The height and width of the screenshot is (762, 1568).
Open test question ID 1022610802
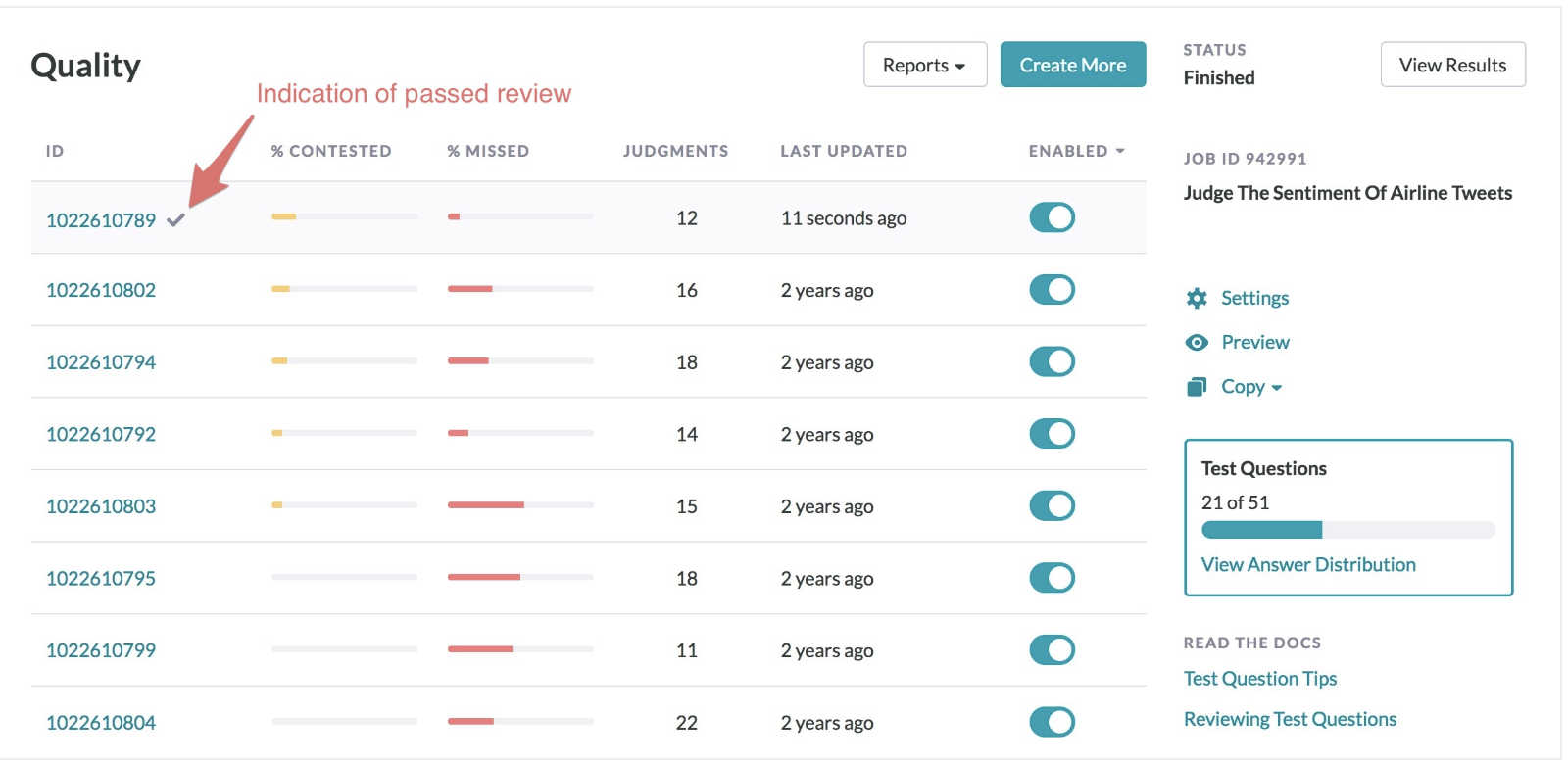tap(101, 290)
